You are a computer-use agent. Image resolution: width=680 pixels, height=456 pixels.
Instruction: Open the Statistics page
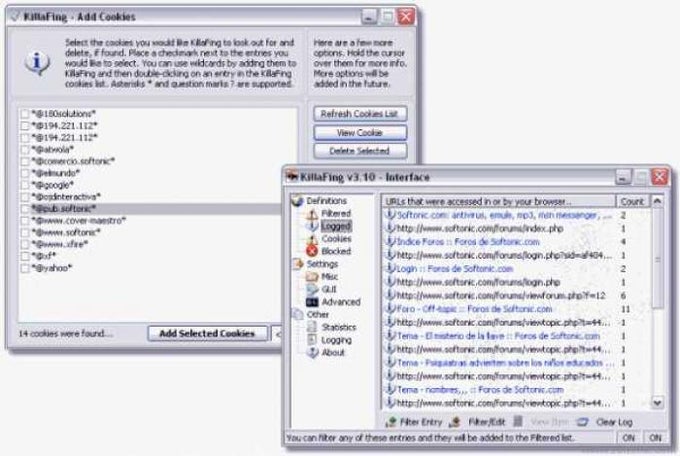[339, 327]
